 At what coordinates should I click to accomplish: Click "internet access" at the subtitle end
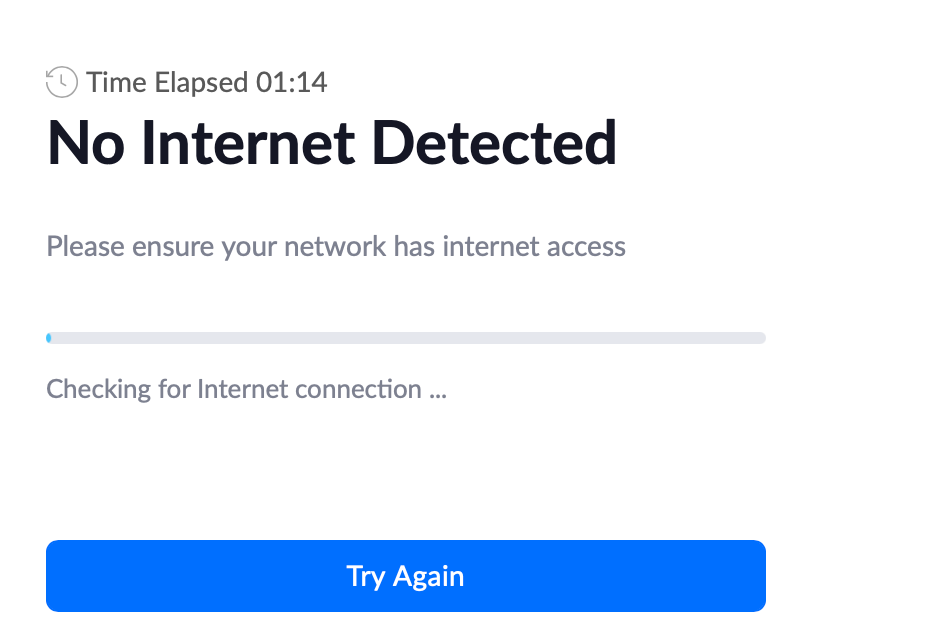click(x=534, y=246)
